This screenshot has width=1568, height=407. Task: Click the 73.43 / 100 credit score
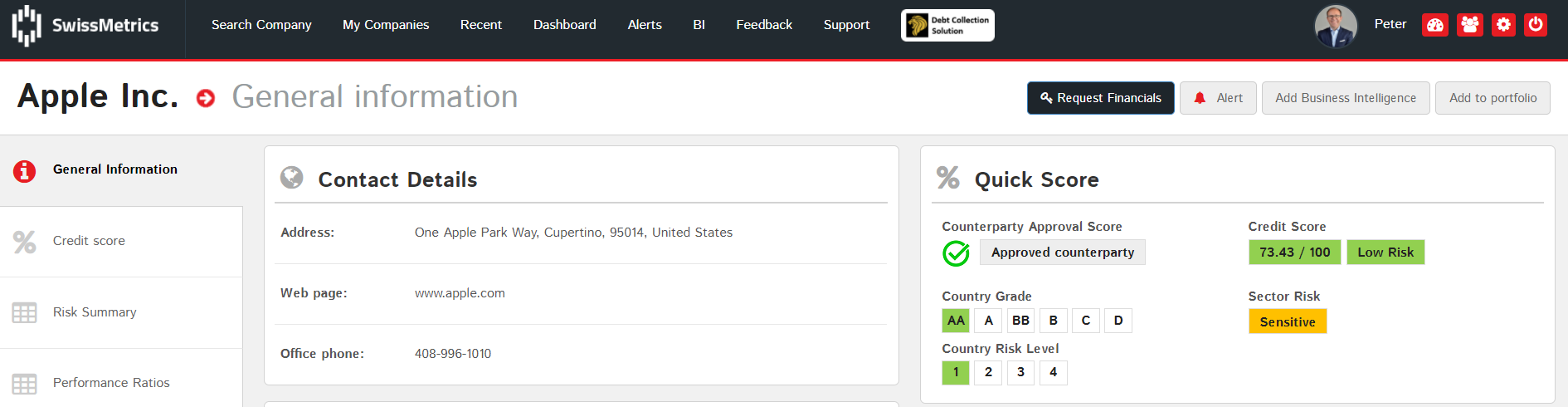(1294, 253)
